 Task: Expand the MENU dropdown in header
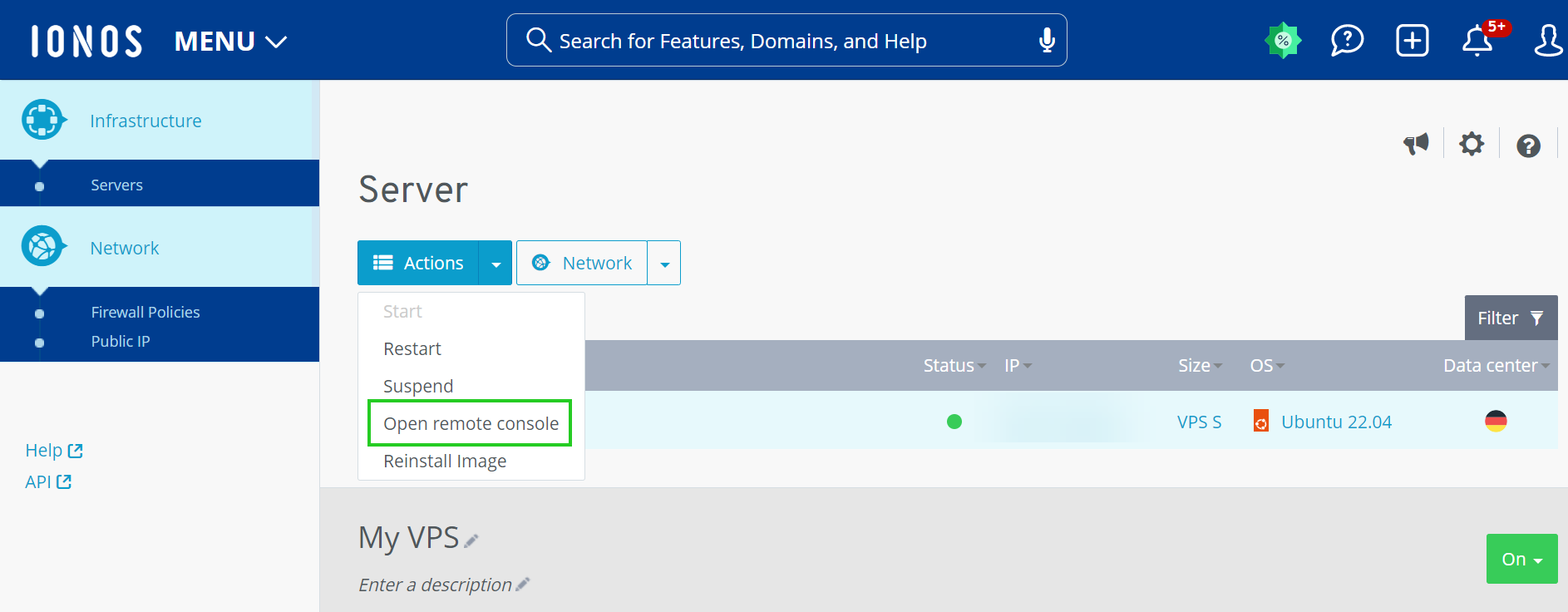(230, 42)
